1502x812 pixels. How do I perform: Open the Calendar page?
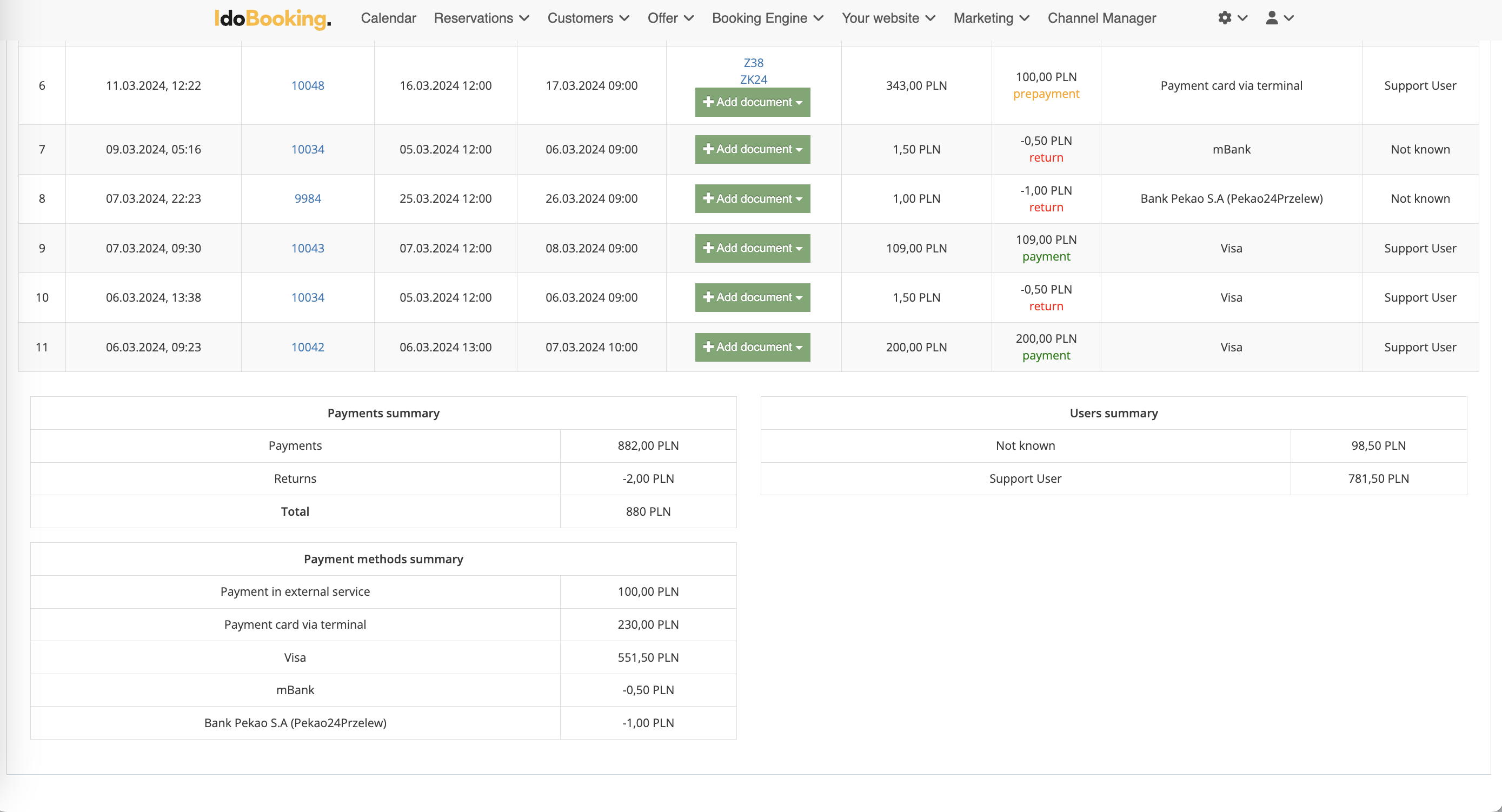click(x=388, y=18)
